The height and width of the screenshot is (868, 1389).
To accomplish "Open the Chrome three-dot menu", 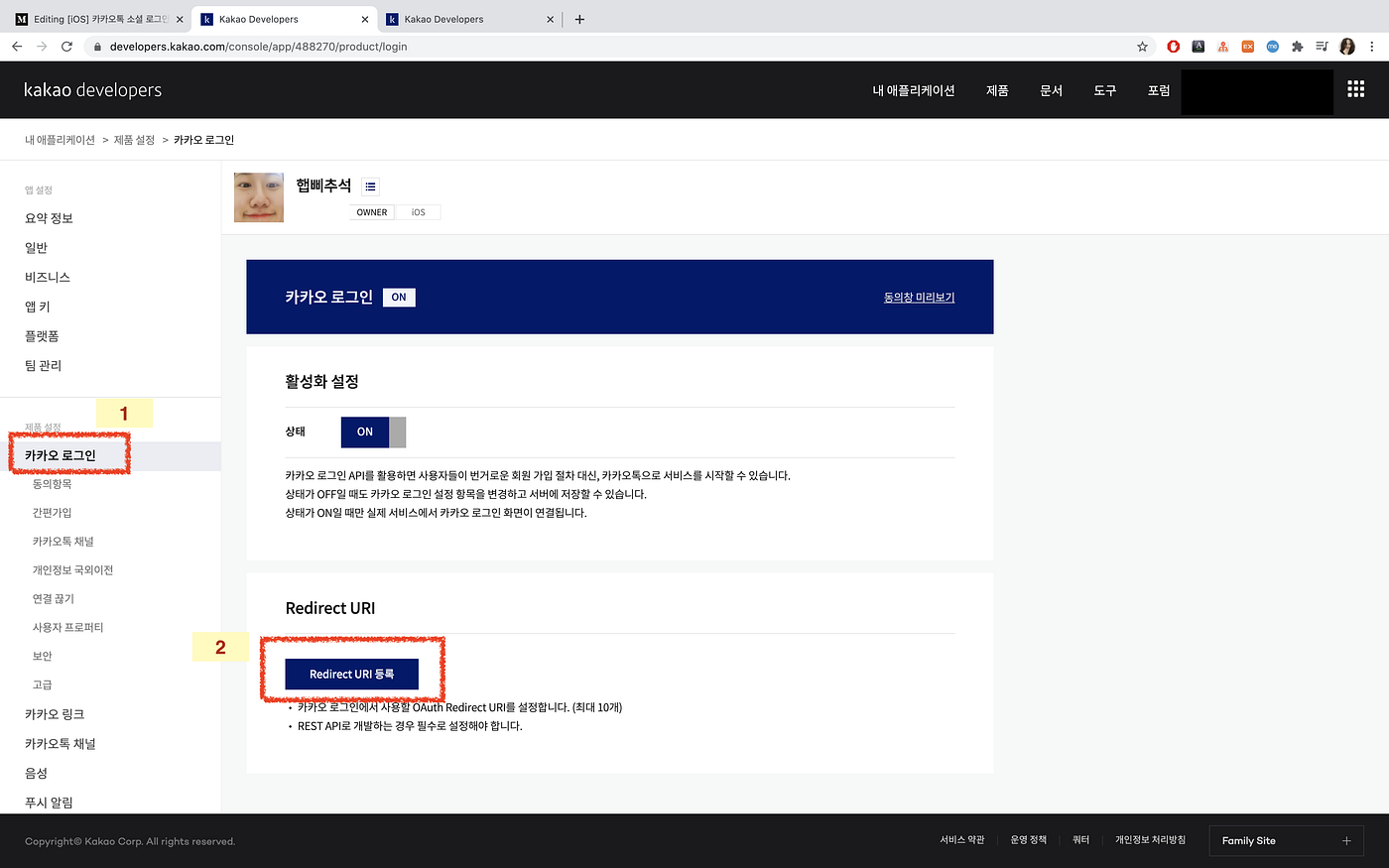I will coord(1372,47).
